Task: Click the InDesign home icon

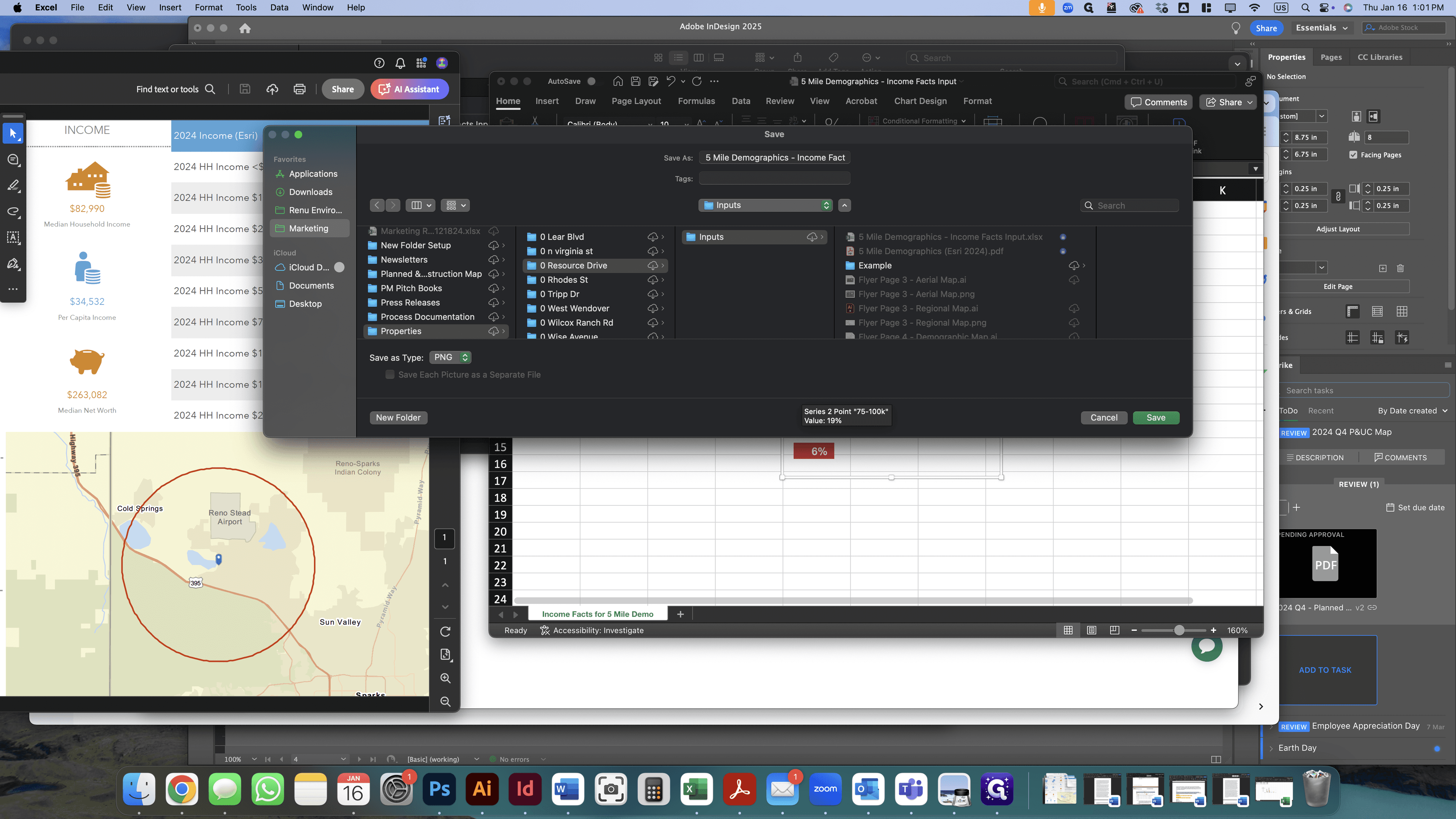Action: click(245, 28)
